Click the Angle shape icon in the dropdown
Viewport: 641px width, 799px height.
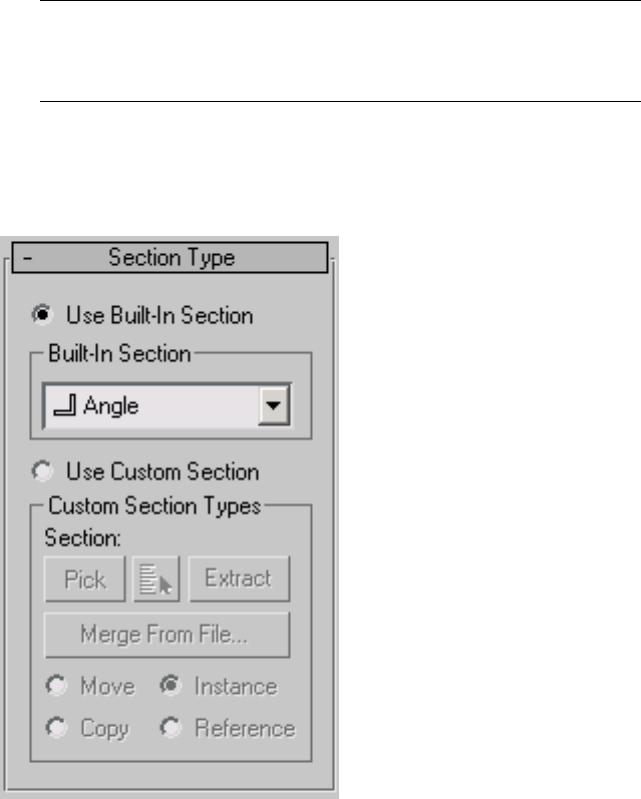pos(61,407)
